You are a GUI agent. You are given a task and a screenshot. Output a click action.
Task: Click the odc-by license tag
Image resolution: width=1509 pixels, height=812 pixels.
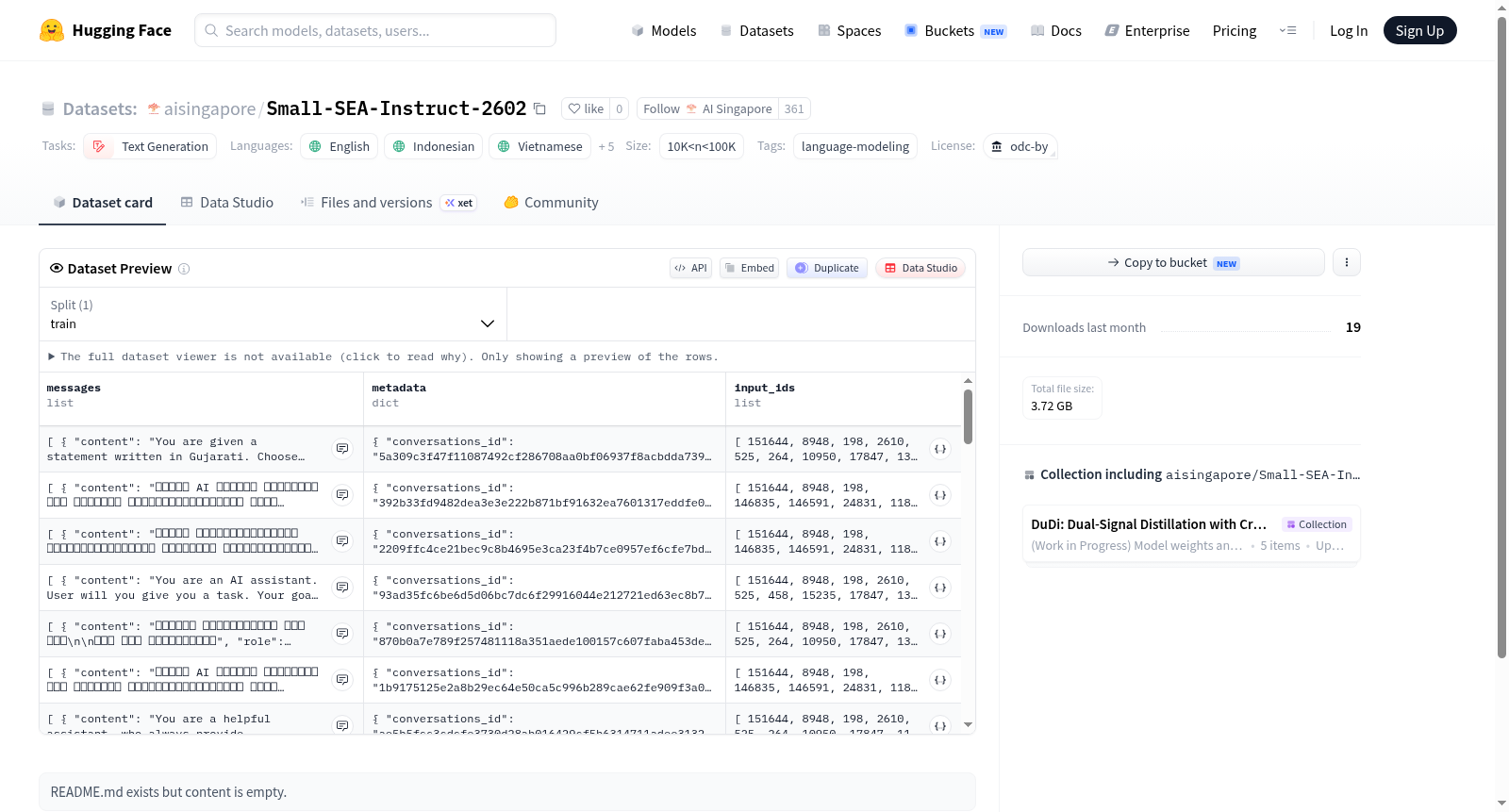click(1020, 146)
